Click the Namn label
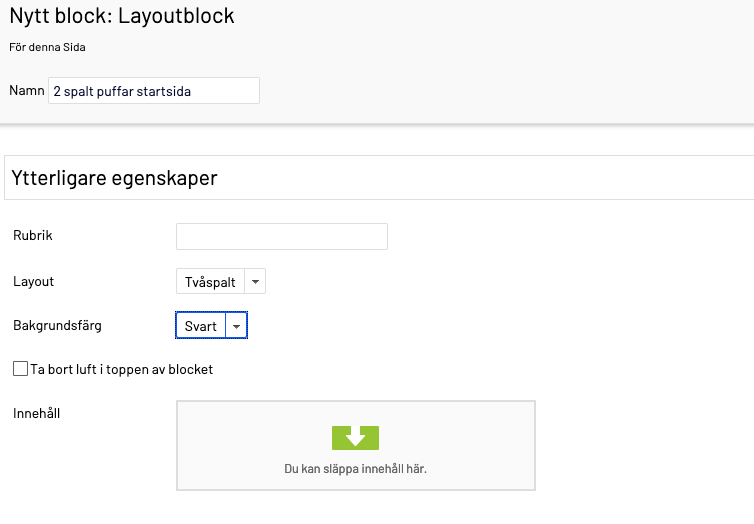 (x=27, y=90)
